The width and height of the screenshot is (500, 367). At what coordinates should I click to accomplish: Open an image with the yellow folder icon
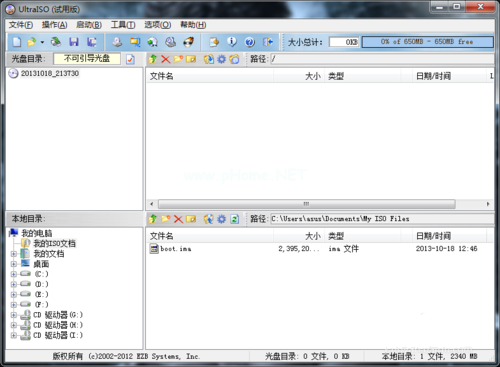click(31, 42)
